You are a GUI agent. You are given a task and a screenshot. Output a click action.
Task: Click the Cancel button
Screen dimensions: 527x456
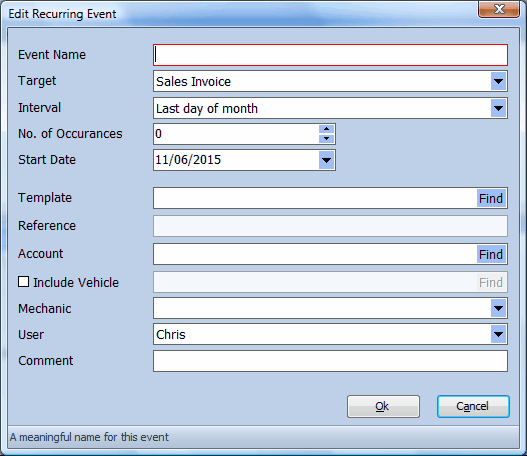[x=473, y=407]
